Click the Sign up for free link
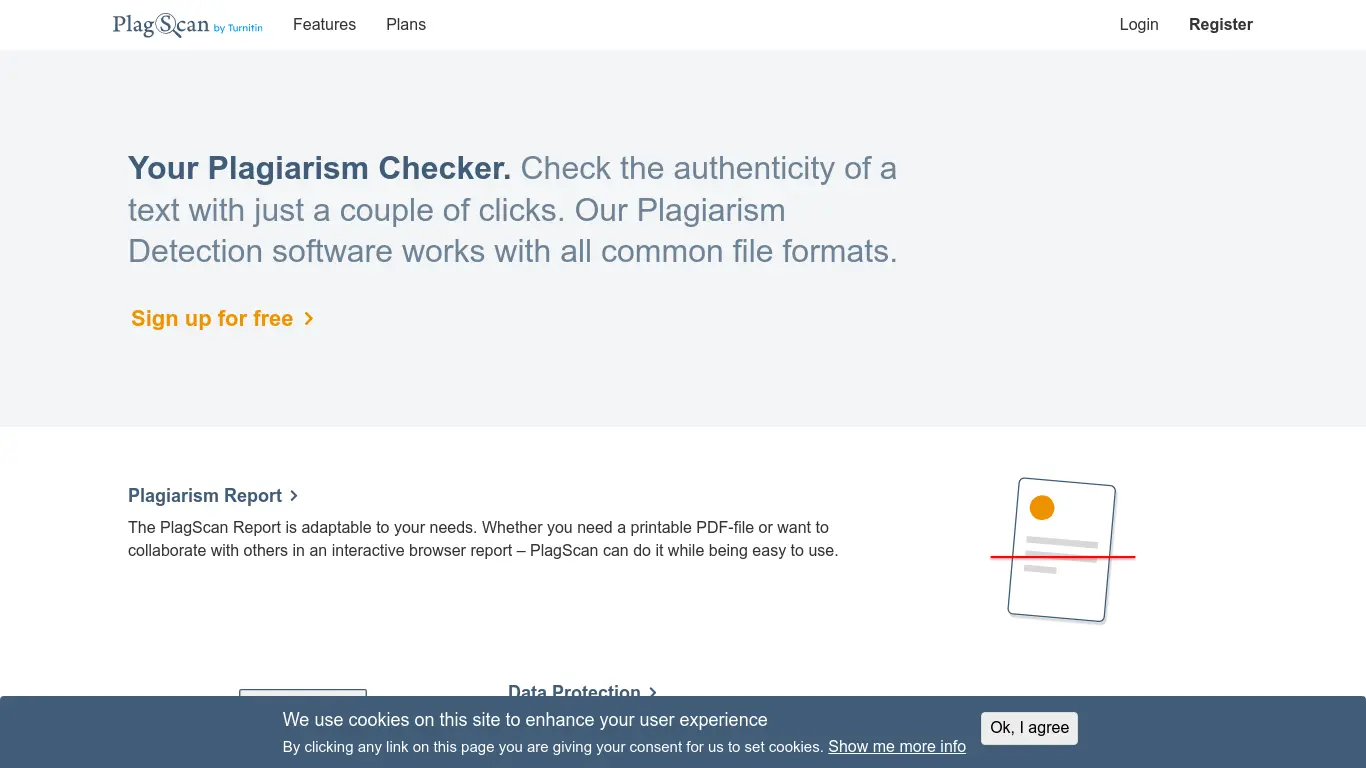This screenshot has height=768, width=1366. coord(222,318)
